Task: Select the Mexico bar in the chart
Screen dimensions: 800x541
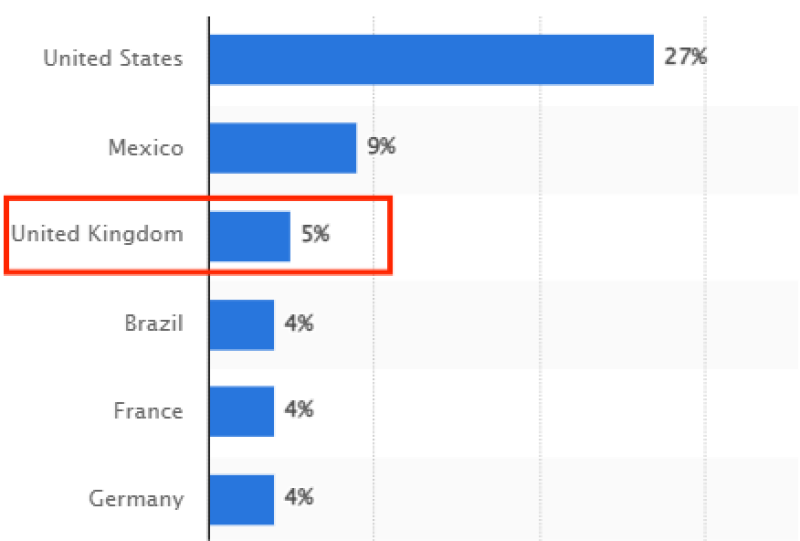Action: [x=283, y=148]
